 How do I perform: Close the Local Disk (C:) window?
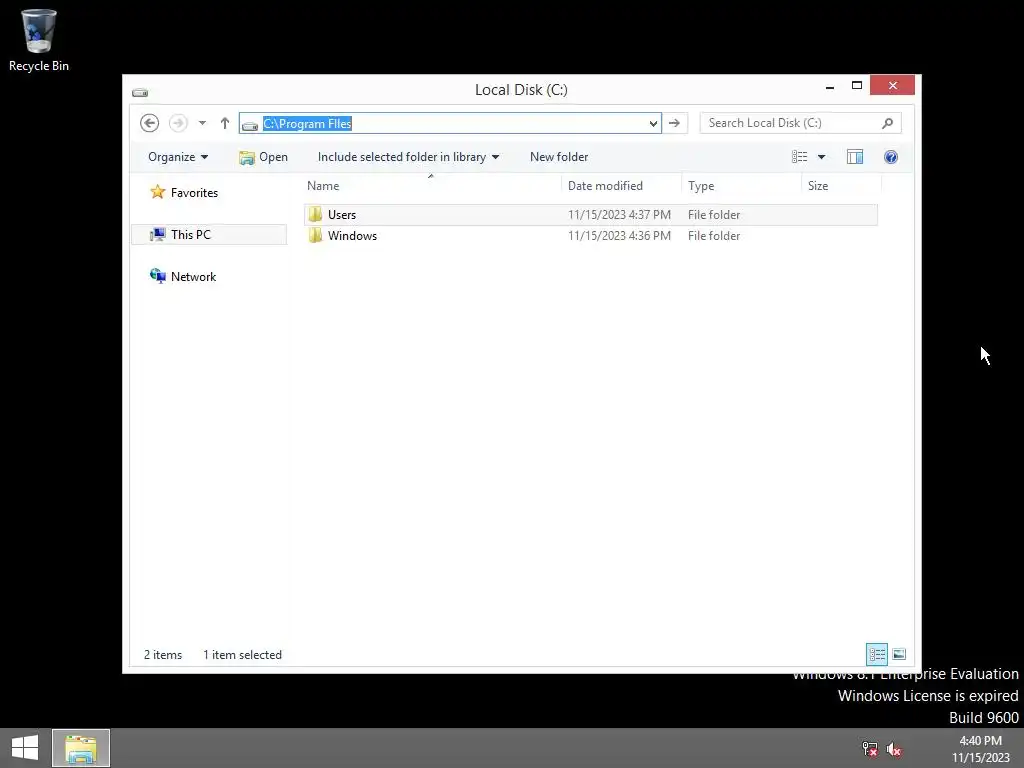click(893, 86)
